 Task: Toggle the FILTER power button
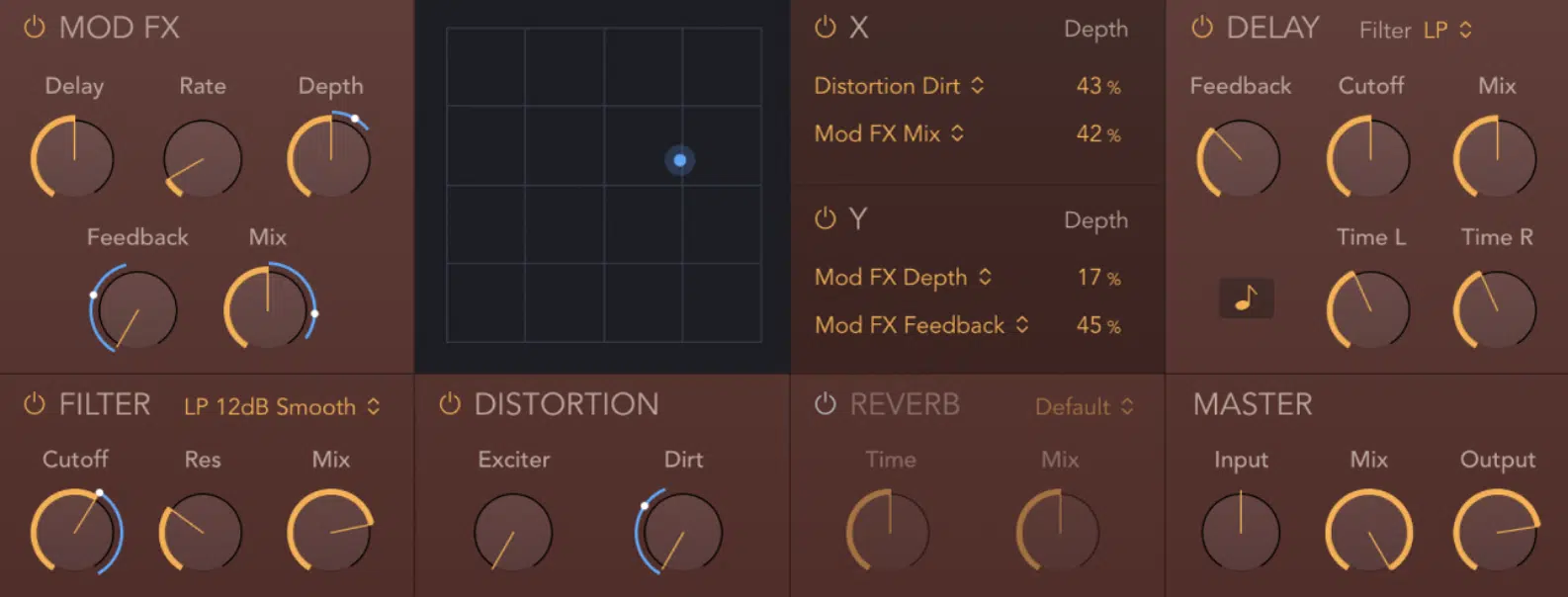coord(35,404)
